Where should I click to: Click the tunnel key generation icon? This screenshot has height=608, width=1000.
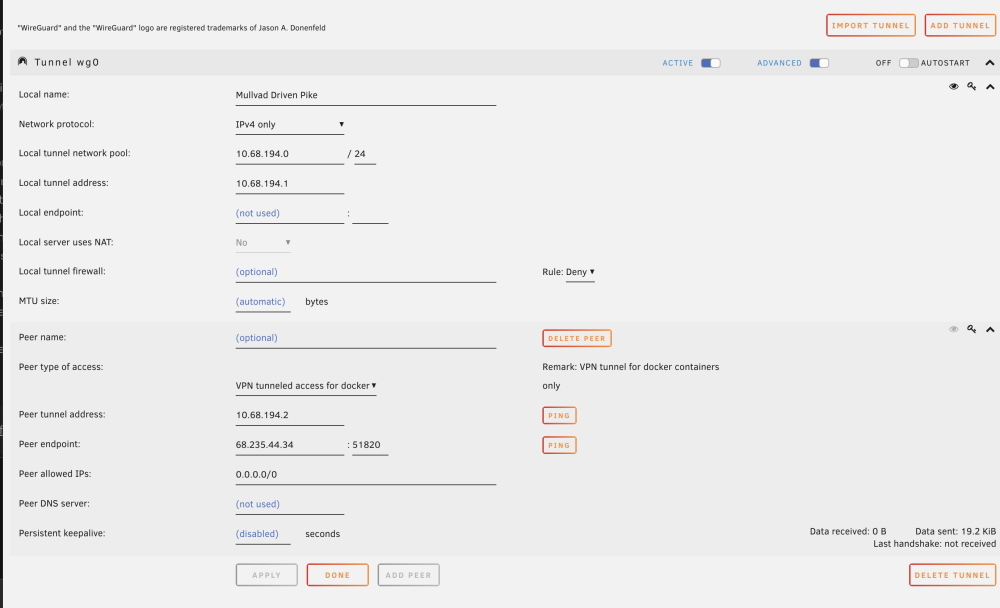tap(971, 86)
